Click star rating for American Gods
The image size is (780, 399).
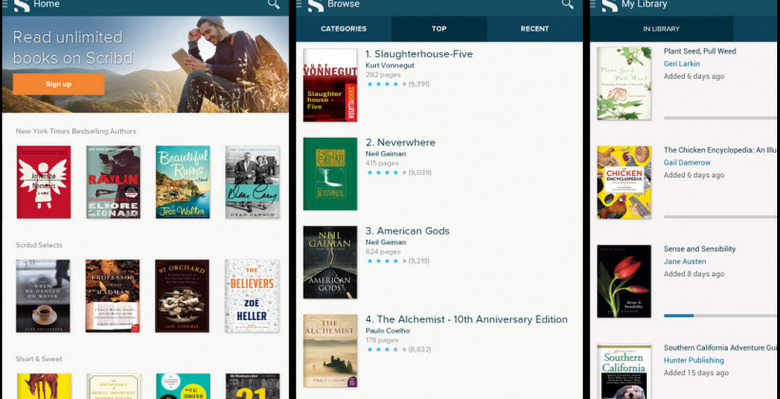tap(387, 261)
